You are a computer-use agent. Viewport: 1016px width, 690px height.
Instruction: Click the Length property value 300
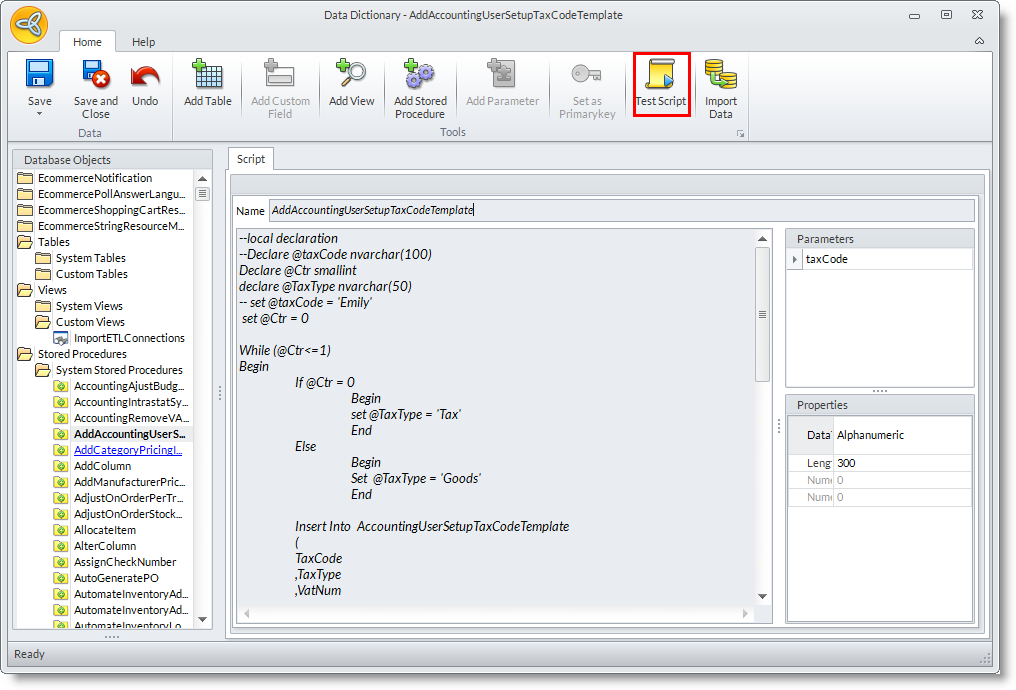tap(900, 463)
